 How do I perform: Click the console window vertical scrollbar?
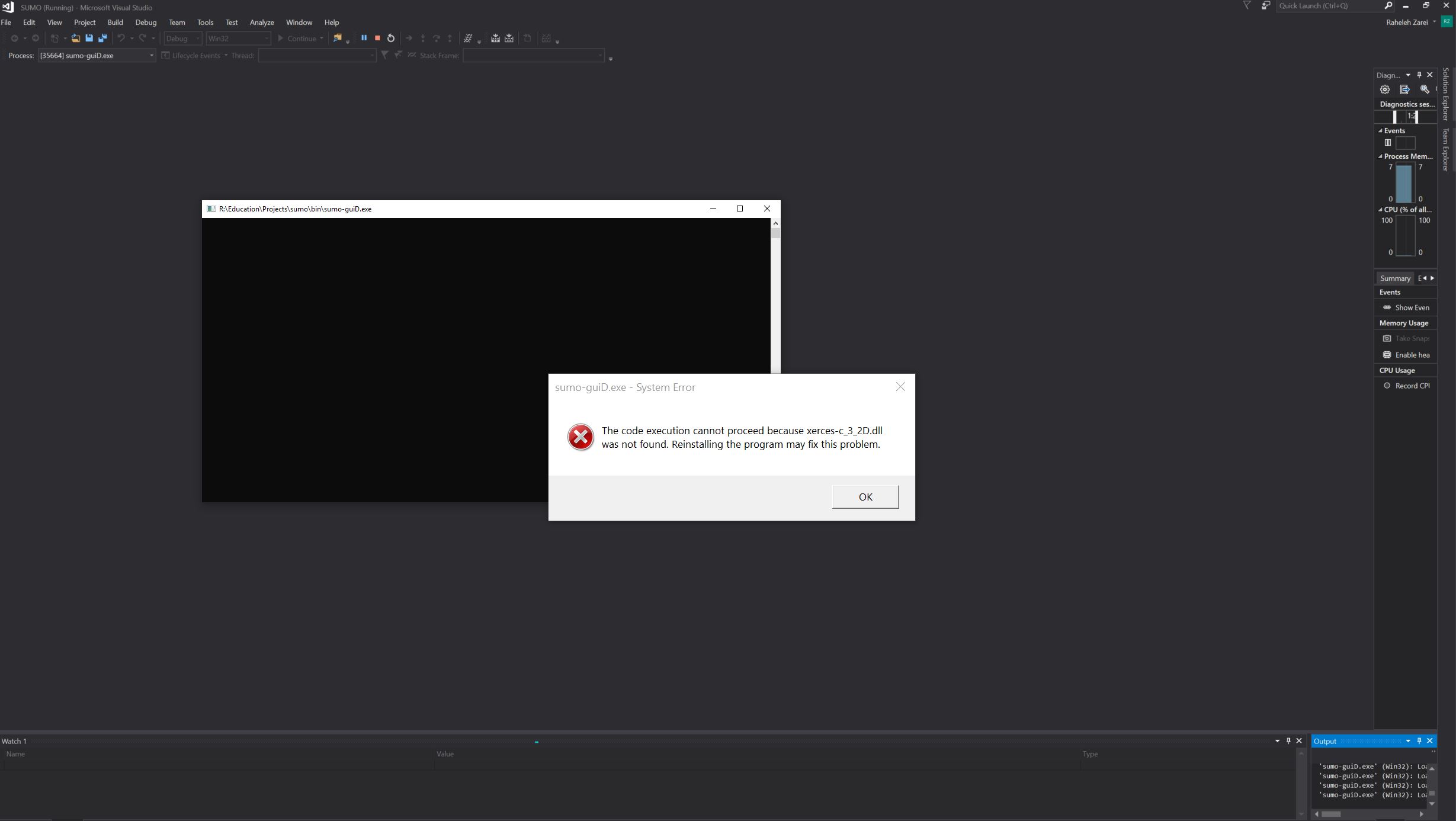coord(775,296)
